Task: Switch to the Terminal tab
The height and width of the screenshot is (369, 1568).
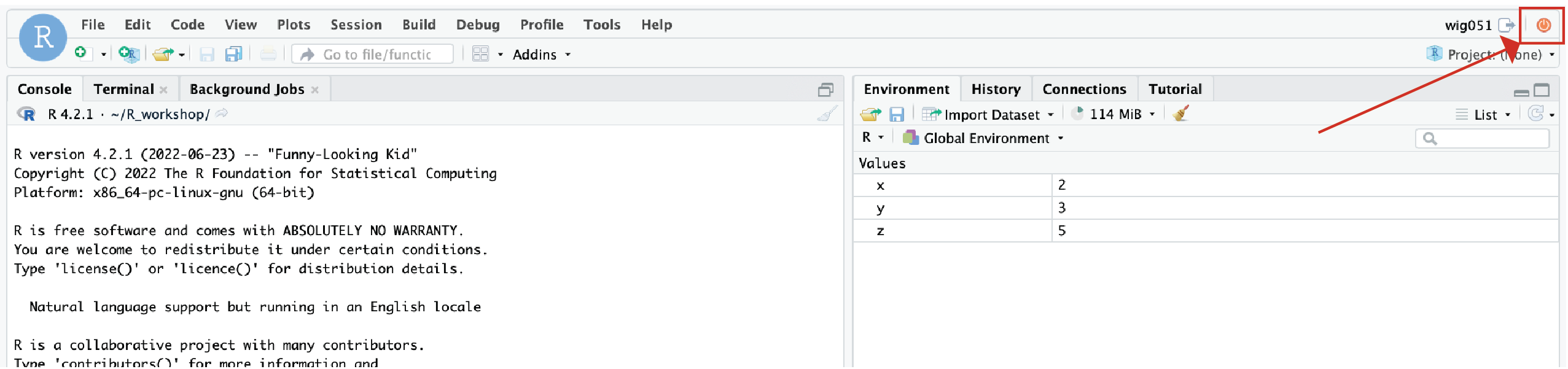Action: coord(123,89)
